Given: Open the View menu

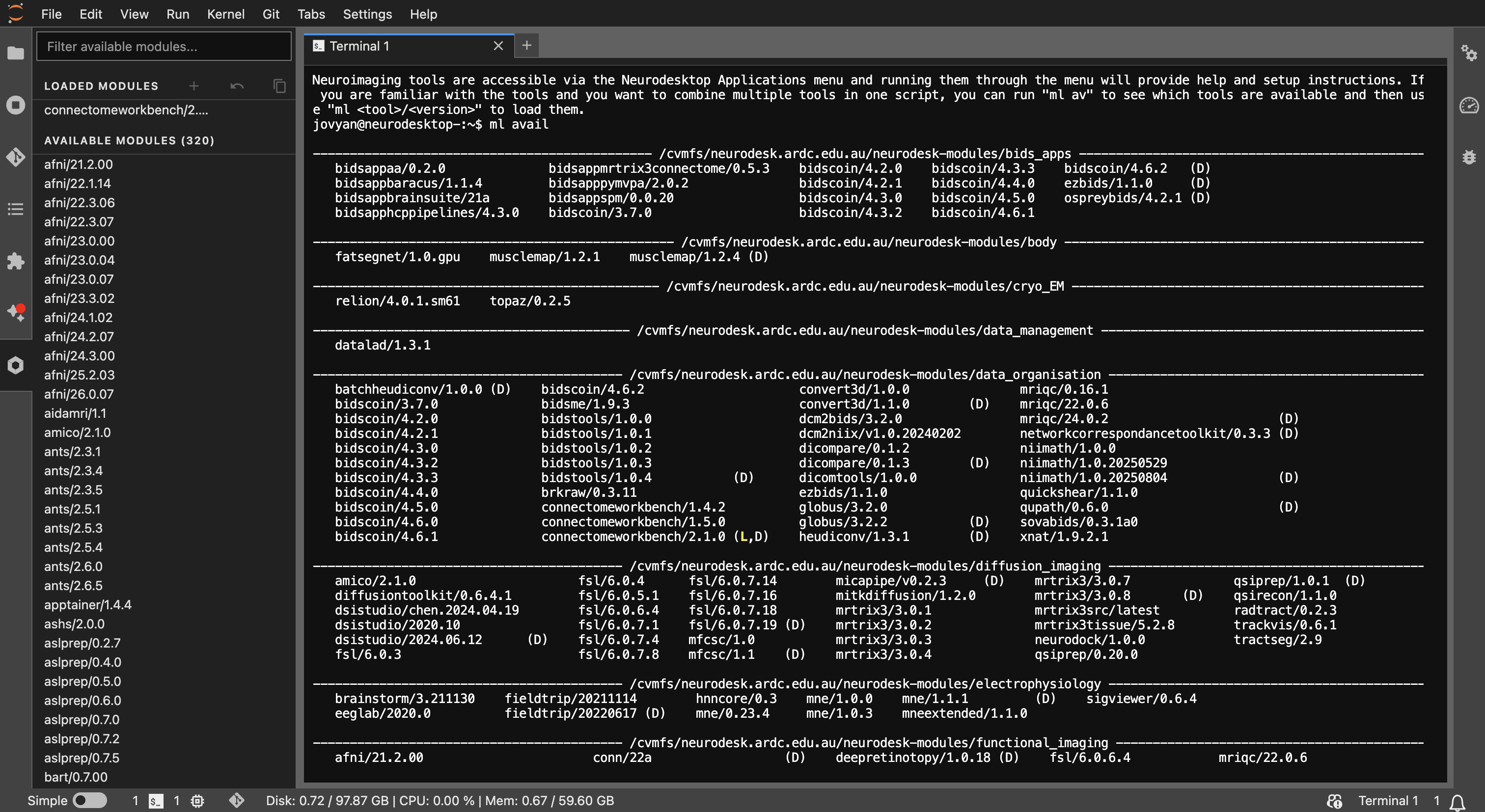Looking at the screenshot, I should [x=135, y=14].
